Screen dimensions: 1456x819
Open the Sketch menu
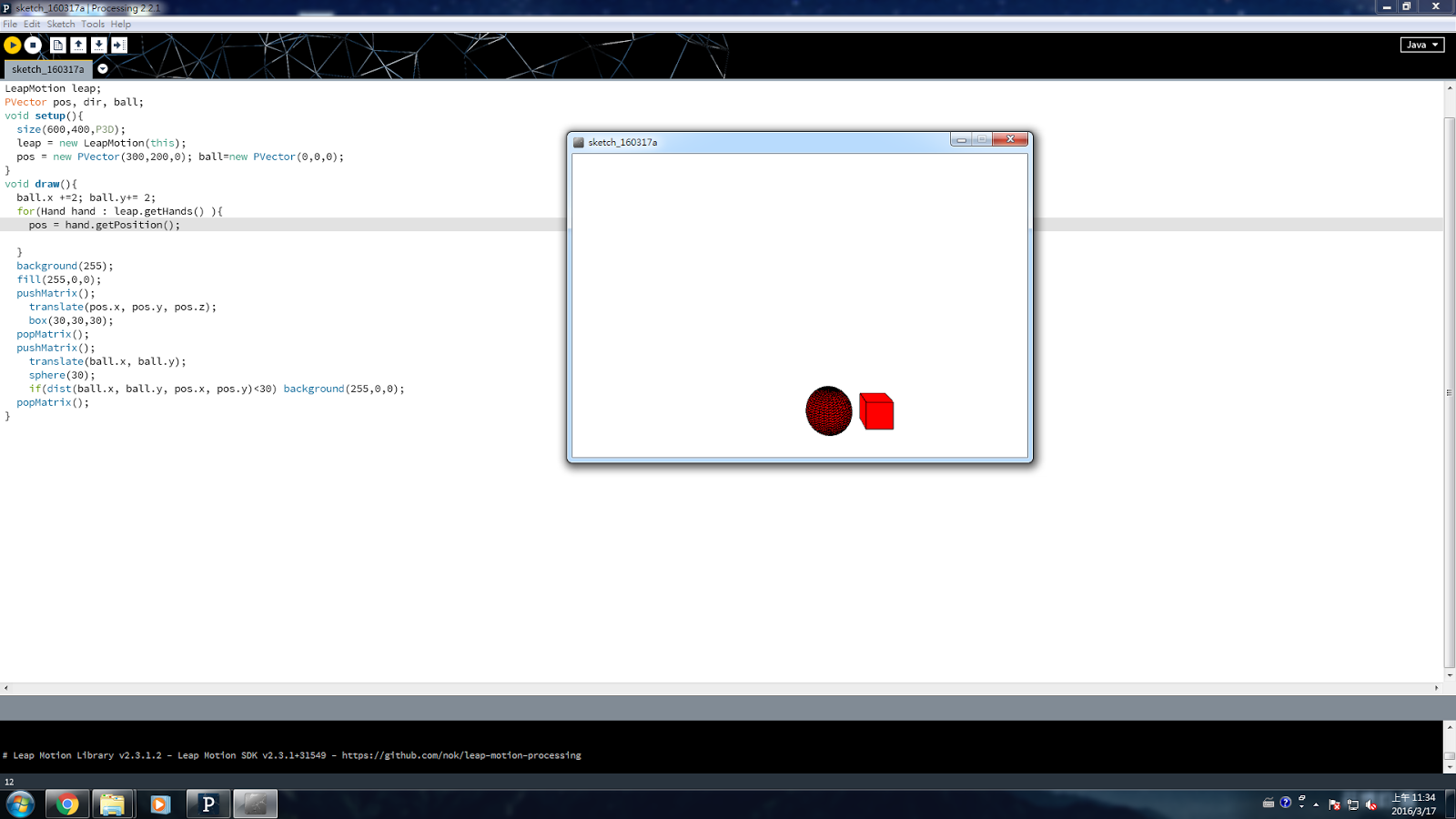pyautogui.click(x=61, y=25)
